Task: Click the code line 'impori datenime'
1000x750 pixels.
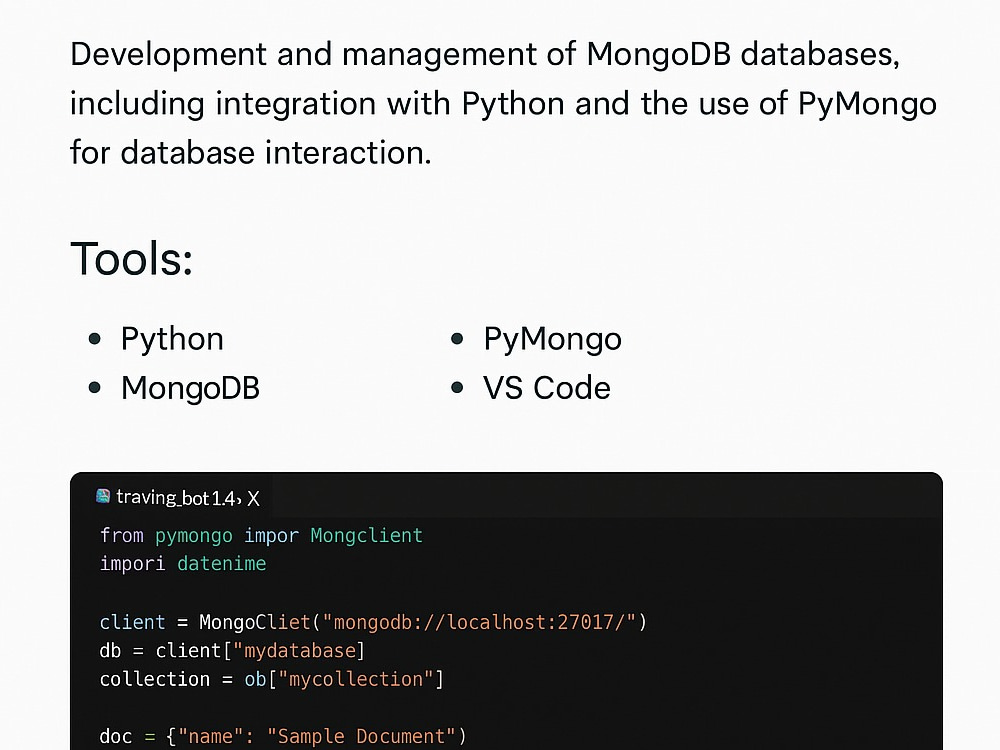Action: point(183,563)
